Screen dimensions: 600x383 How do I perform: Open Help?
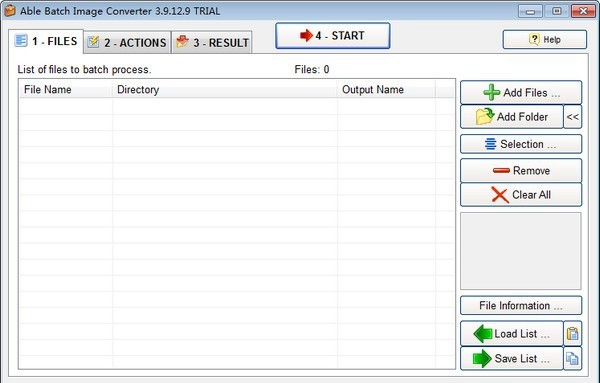[545, 39]
